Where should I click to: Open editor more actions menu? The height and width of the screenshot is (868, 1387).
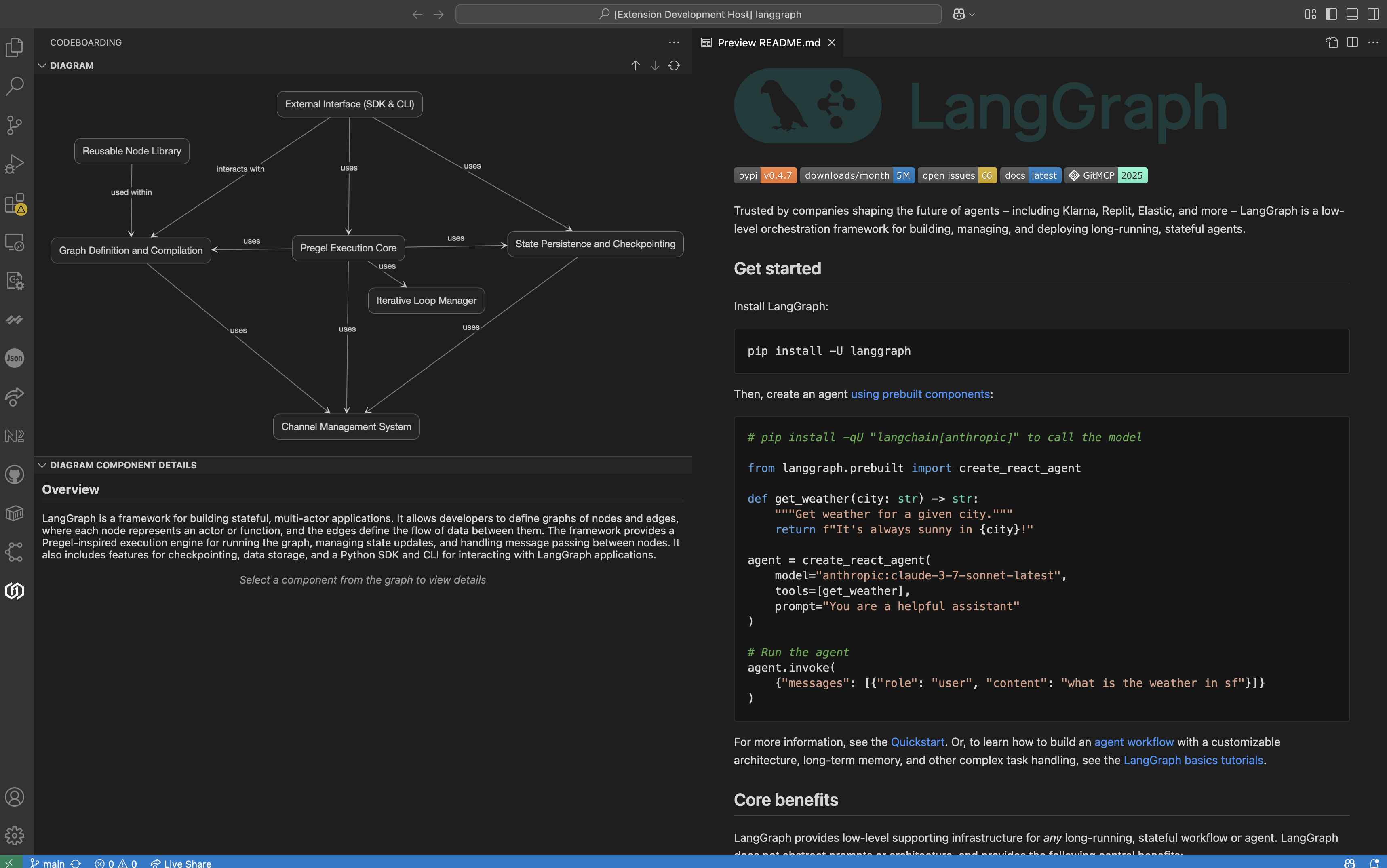[1373, 42]
